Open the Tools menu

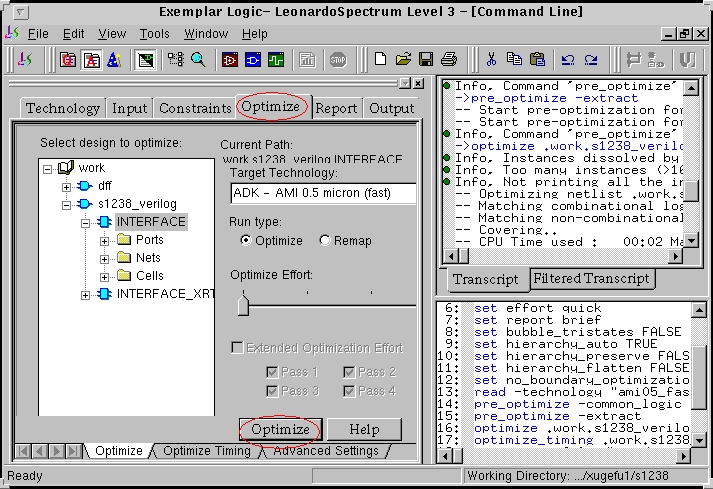[154, 34]
